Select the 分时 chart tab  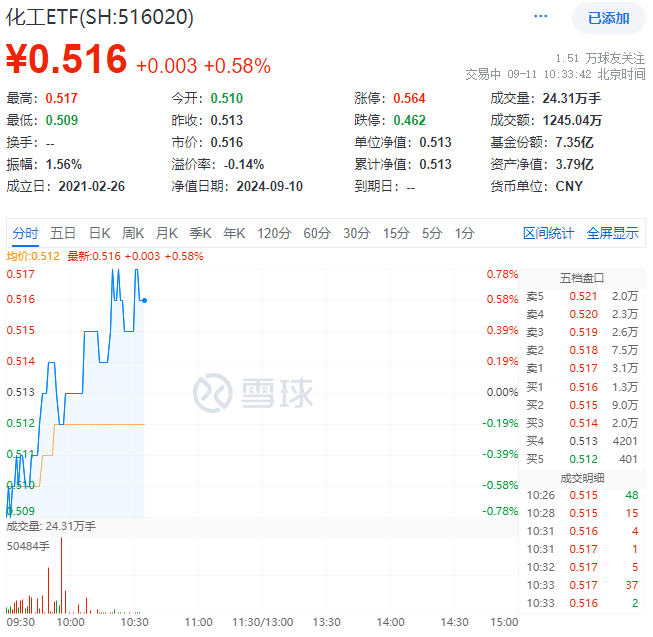click(25, 233)
